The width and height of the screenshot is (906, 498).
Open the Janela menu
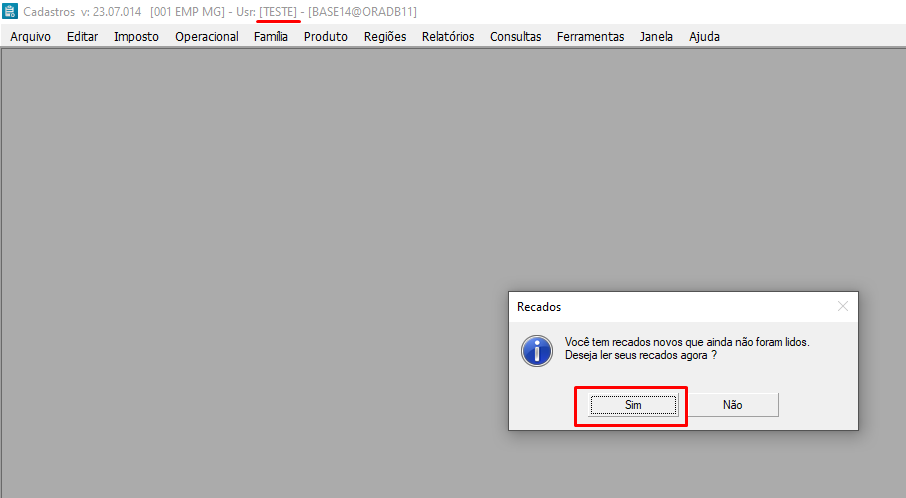[656, 36]
